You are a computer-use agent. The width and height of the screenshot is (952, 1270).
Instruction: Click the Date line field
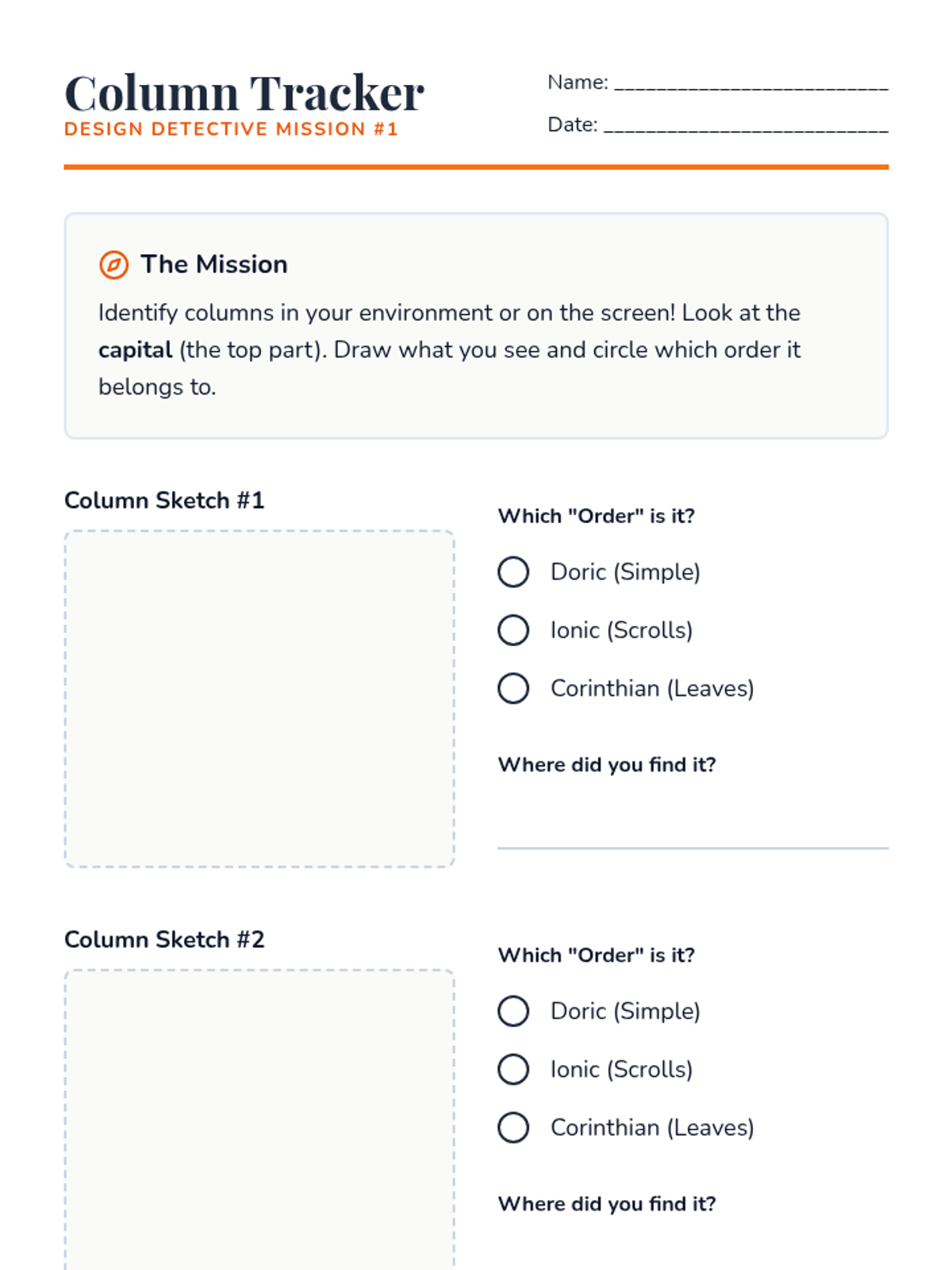745,125
